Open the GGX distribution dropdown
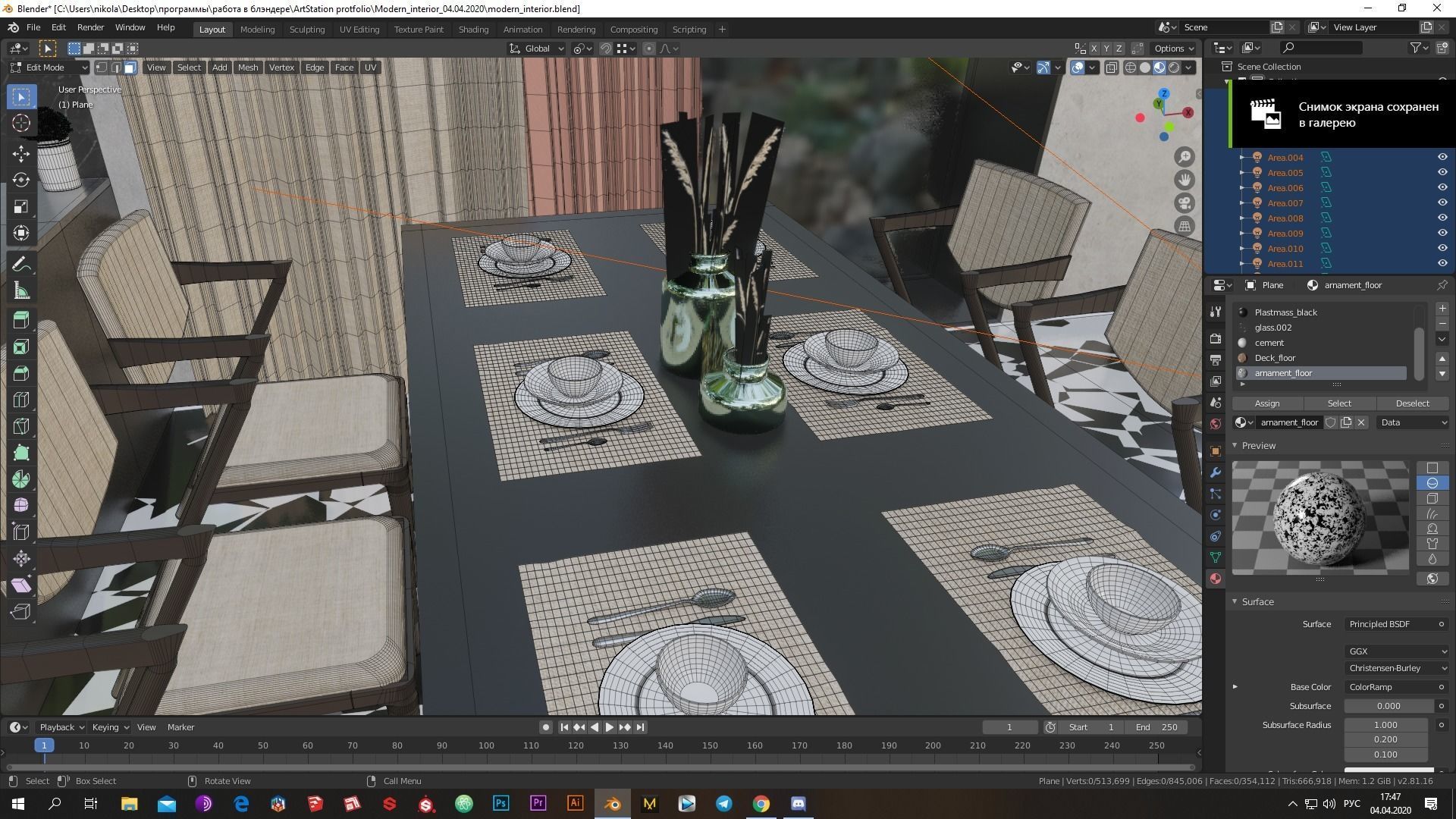 (x=1397, y=651)
